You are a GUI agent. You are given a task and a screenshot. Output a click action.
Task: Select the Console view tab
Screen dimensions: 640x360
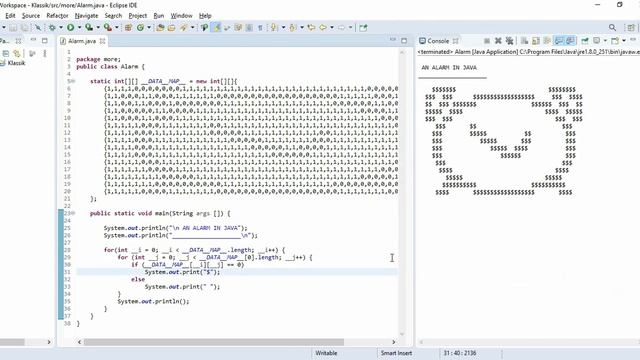(438, 41)
